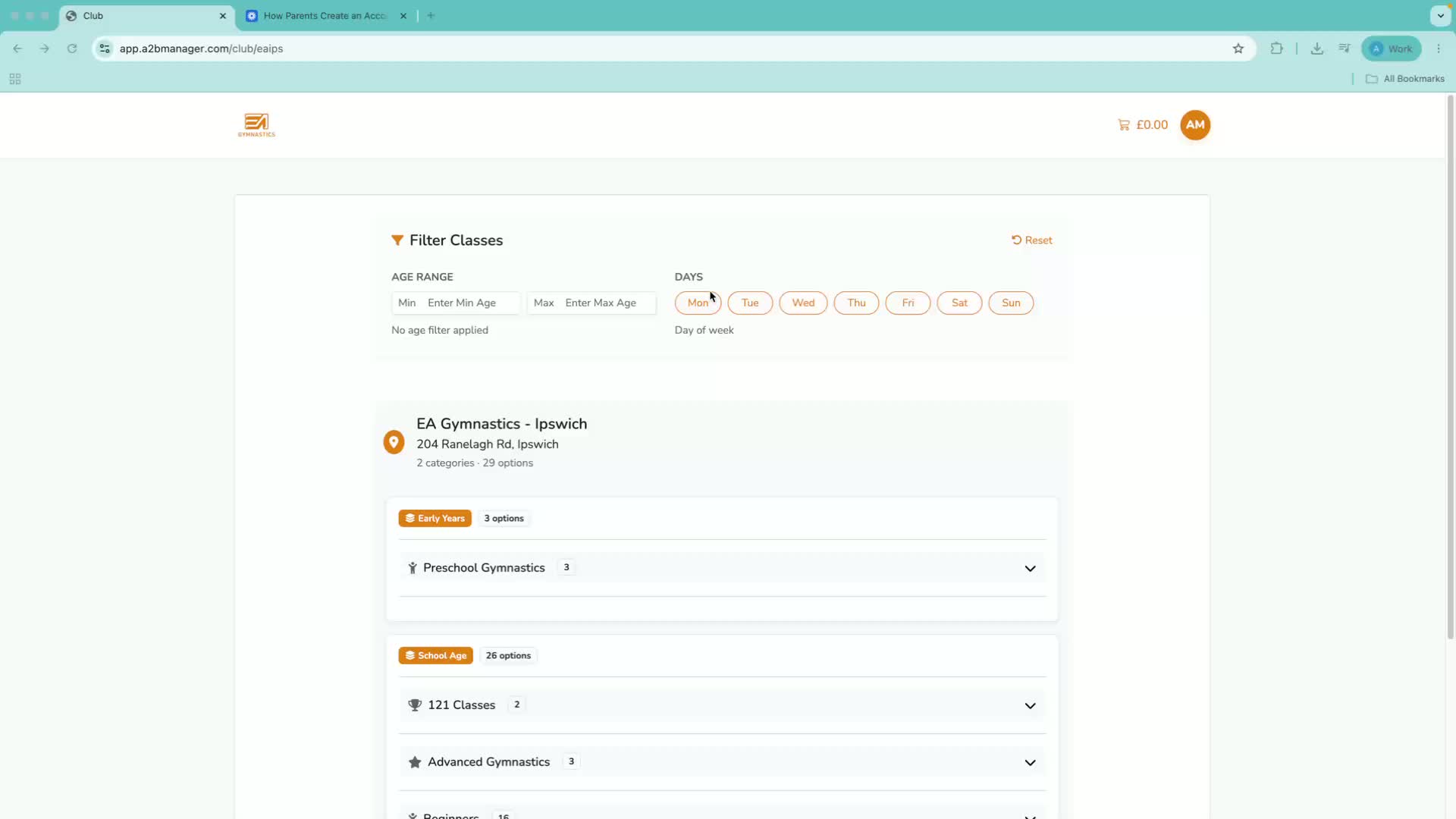Viewport: 1456px width, 819px height.
Task: Open the browser downloads icon
Action: point(1317,49)
